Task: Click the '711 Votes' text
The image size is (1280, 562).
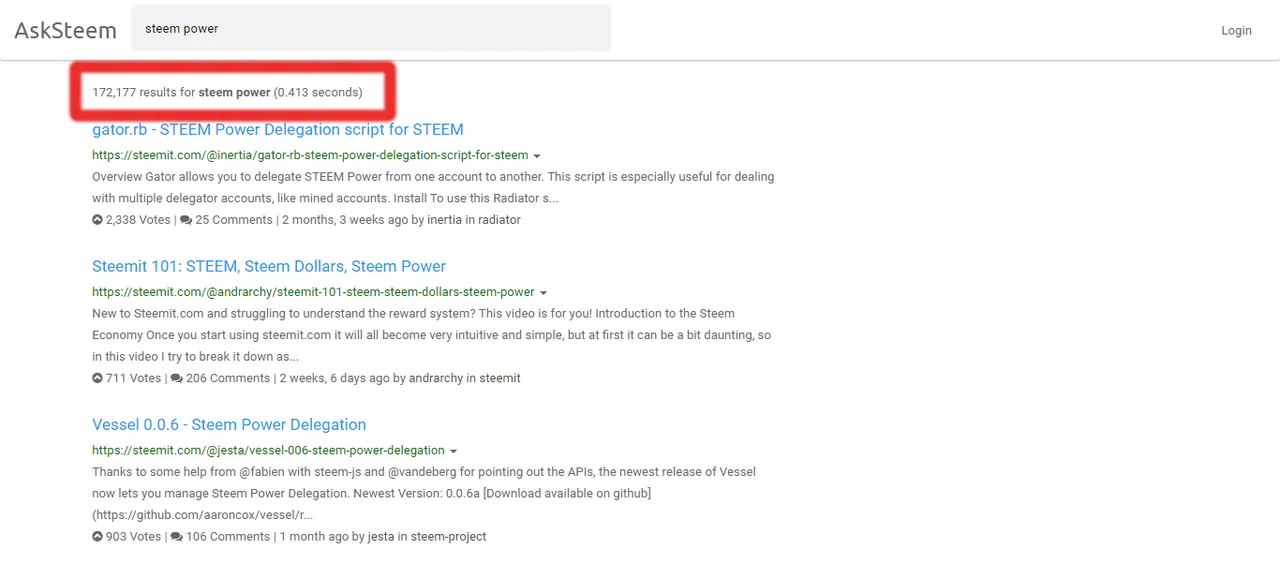Action: pos(133,378)
